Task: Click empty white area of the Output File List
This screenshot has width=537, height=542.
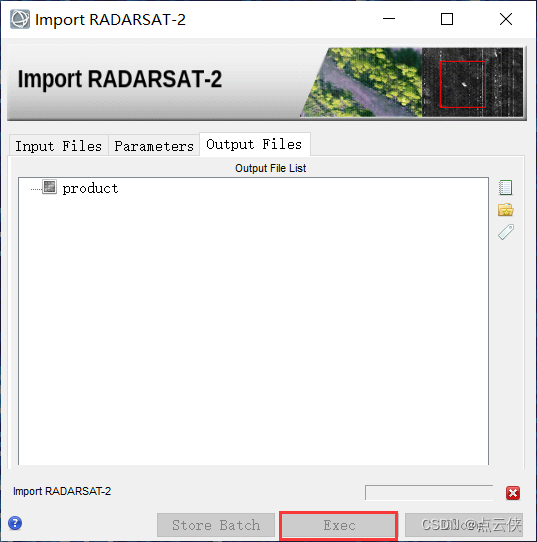Action: click(253, 328)
